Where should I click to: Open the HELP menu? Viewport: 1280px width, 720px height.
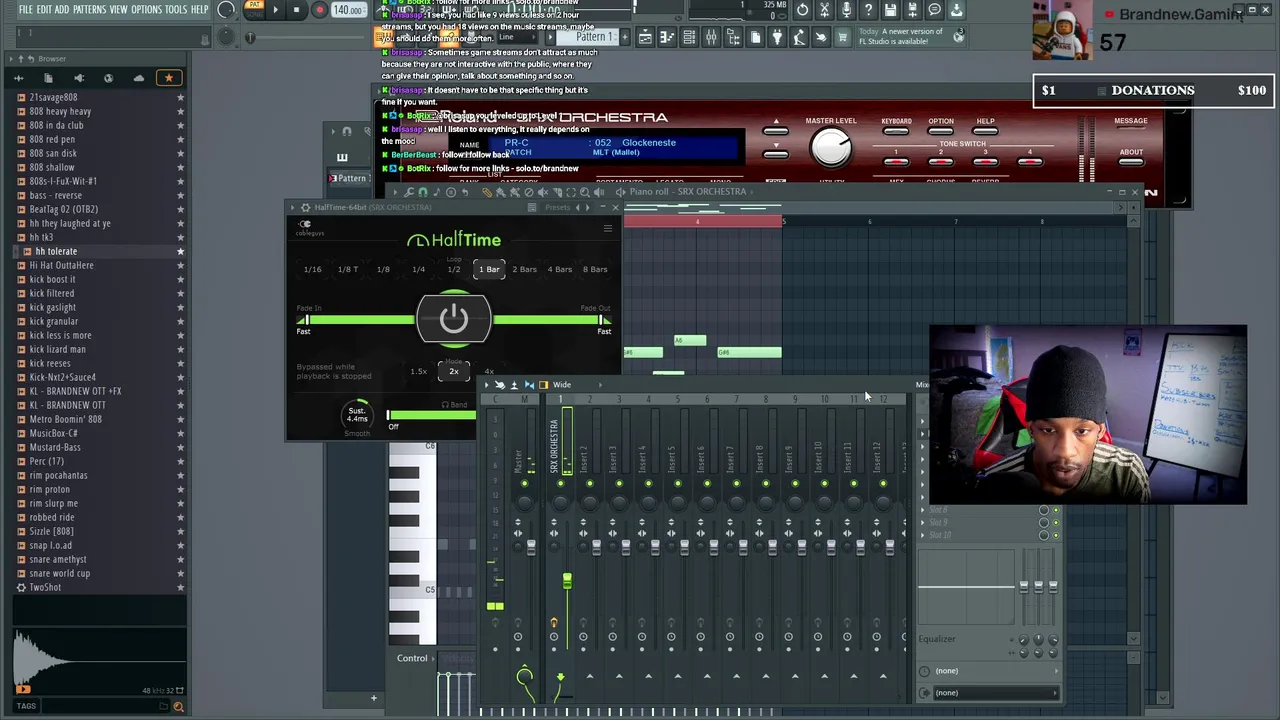click(x=200, y=10)
